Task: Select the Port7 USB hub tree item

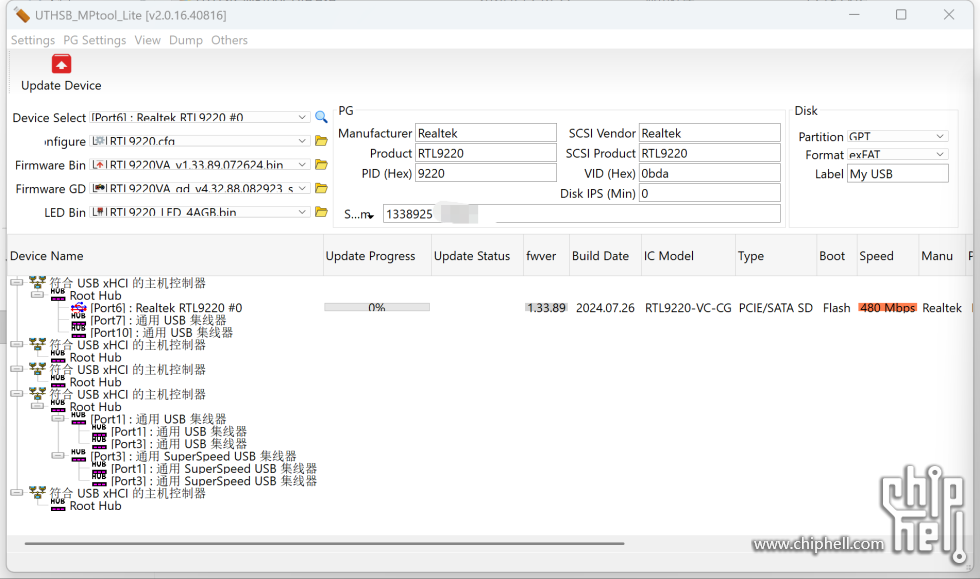Action: click(x=158, y=320)
